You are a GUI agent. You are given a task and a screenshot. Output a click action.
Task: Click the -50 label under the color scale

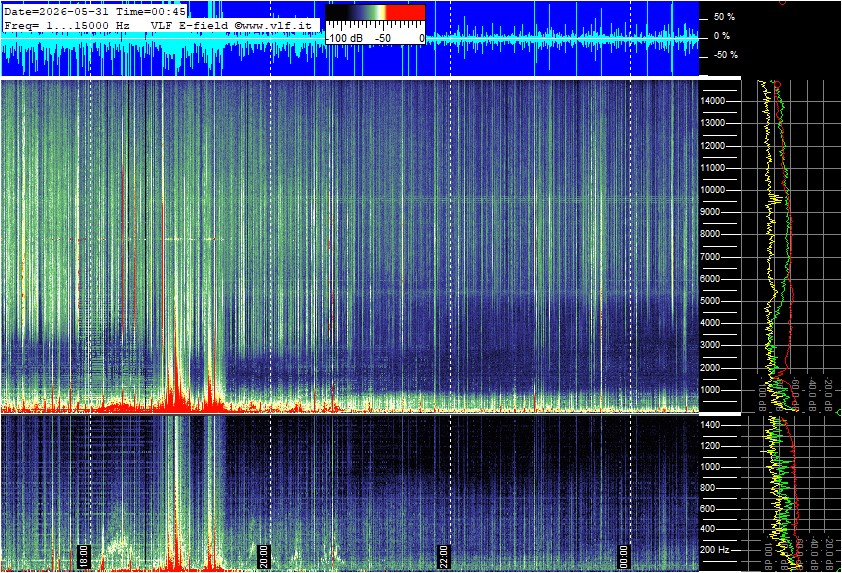[x=382, y=38]
